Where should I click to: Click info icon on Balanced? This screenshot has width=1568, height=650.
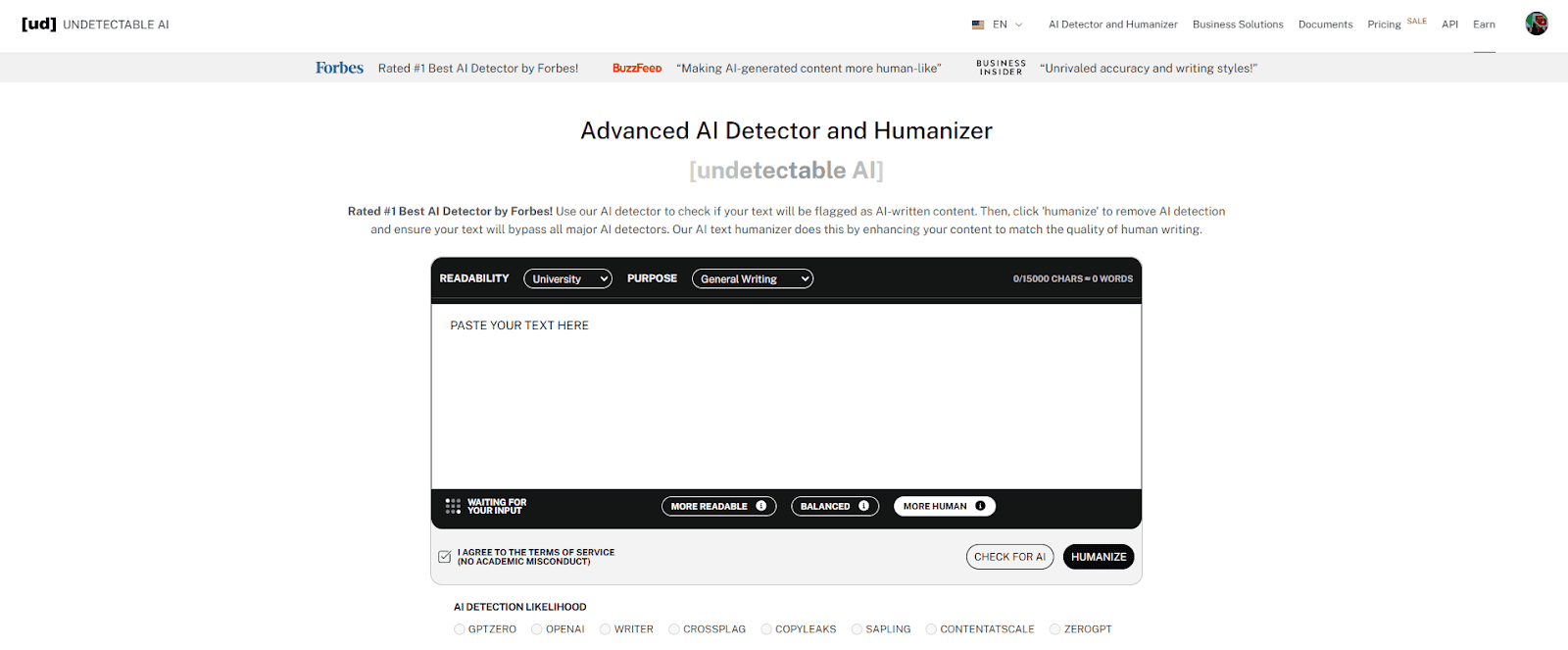pos(863,506)
